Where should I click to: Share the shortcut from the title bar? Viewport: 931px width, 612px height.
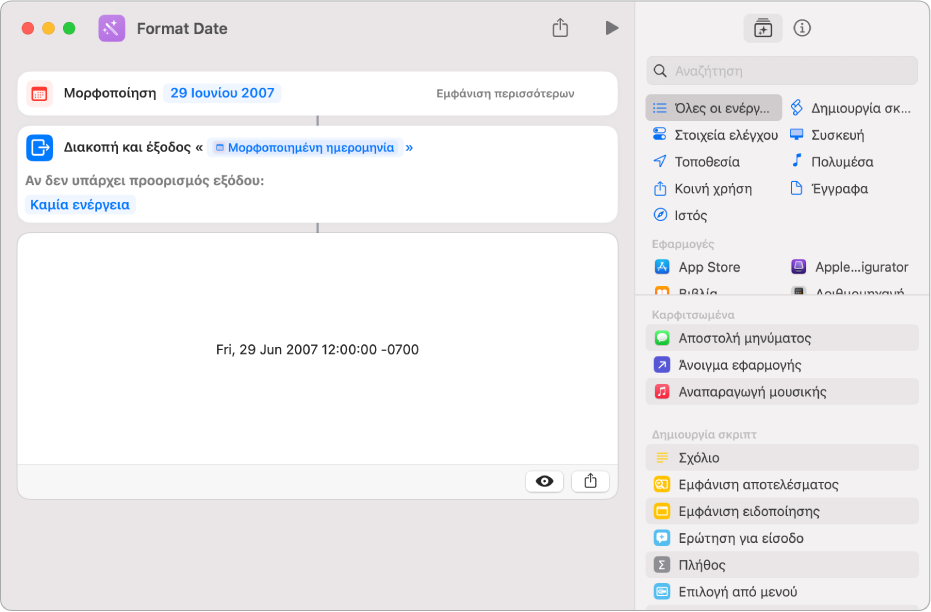pos(560,28)
